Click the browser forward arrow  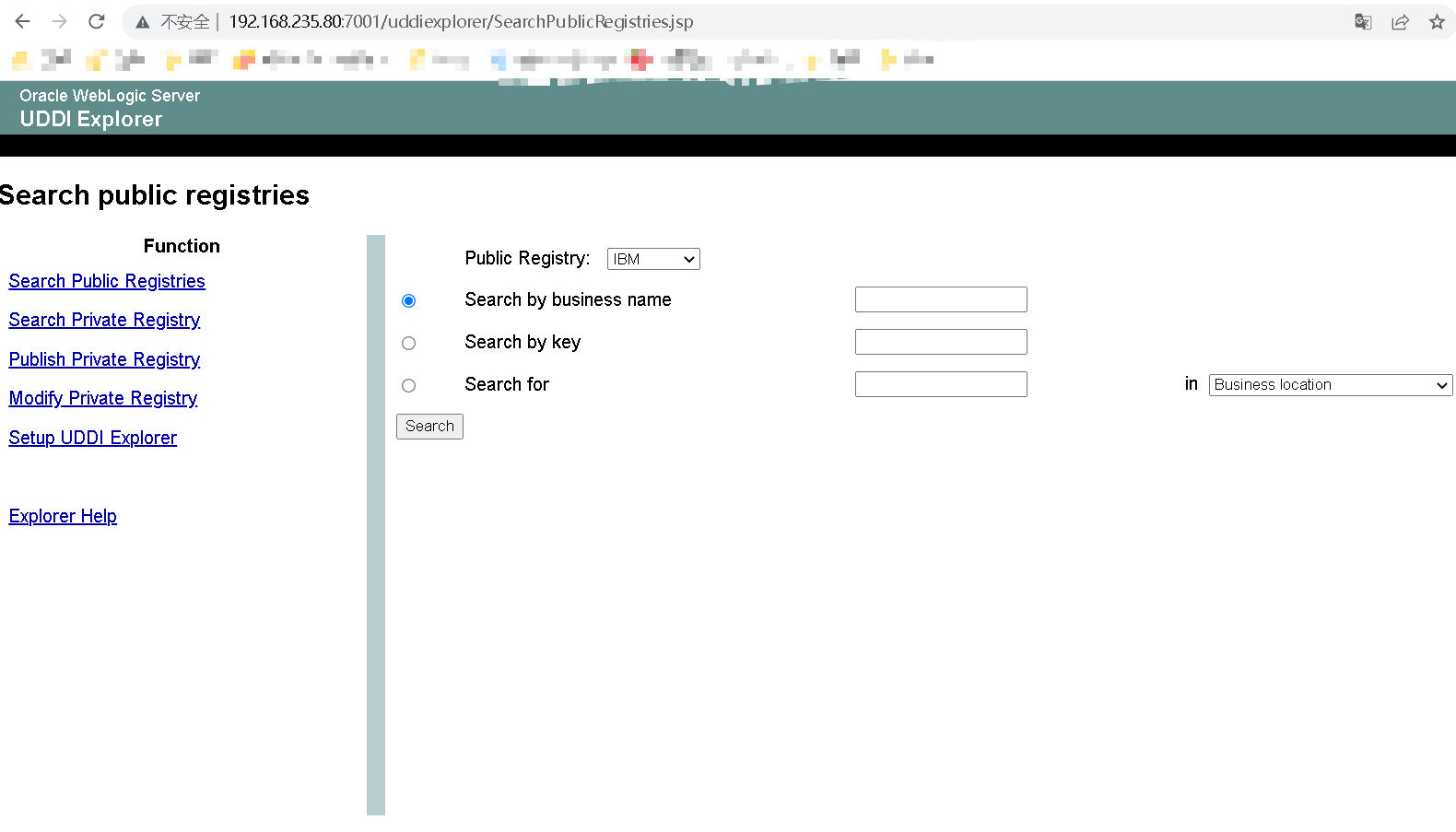(60, 21)
